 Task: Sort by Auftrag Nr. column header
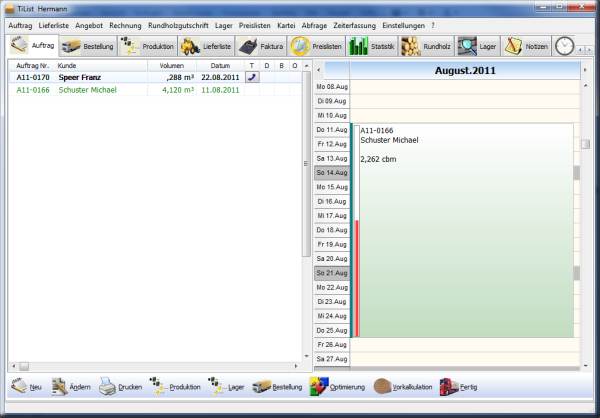tap(33, 66)
